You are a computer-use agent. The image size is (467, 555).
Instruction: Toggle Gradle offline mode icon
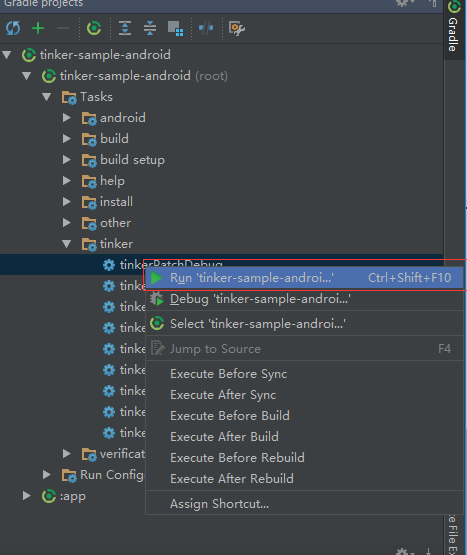206,28
